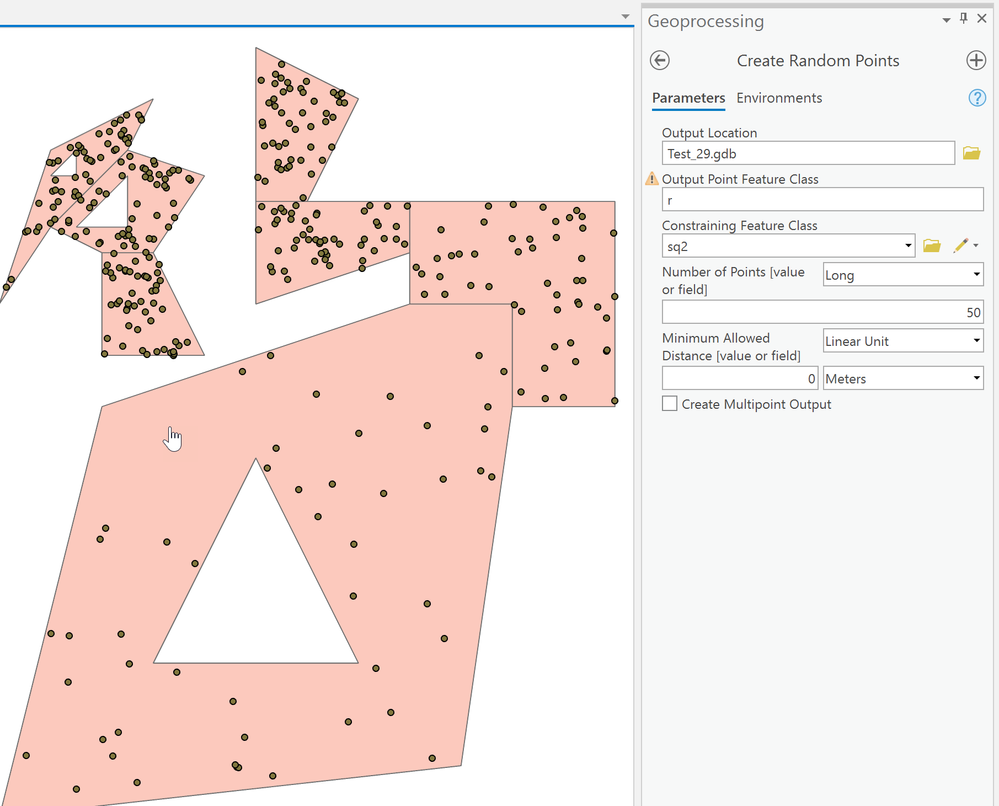This screenshot has height=806, width=999.
Task: Click the warning icon by Output Point Feature Class
Action: [x=651, y=179]
